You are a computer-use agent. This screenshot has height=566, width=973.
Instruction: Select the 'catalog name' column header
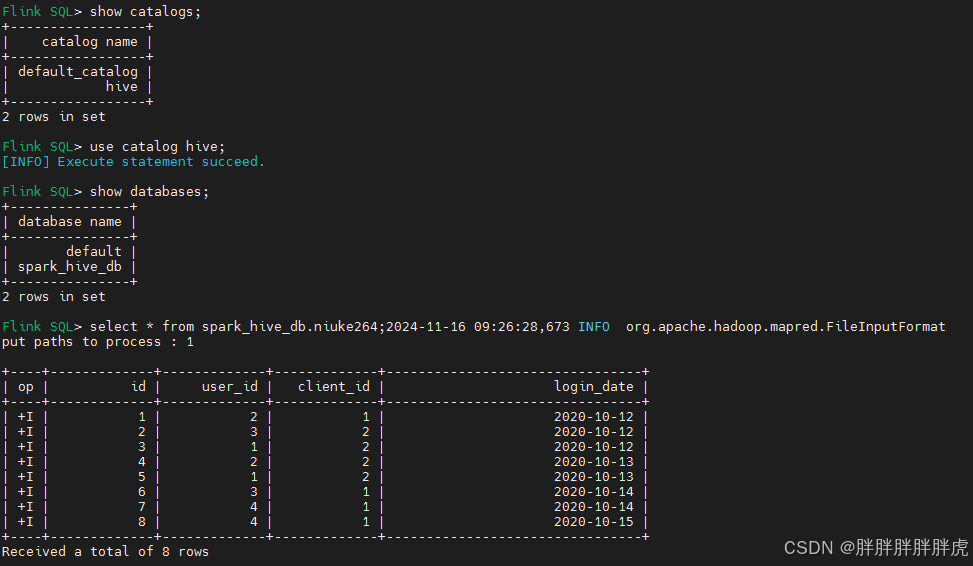pos(90,42)
